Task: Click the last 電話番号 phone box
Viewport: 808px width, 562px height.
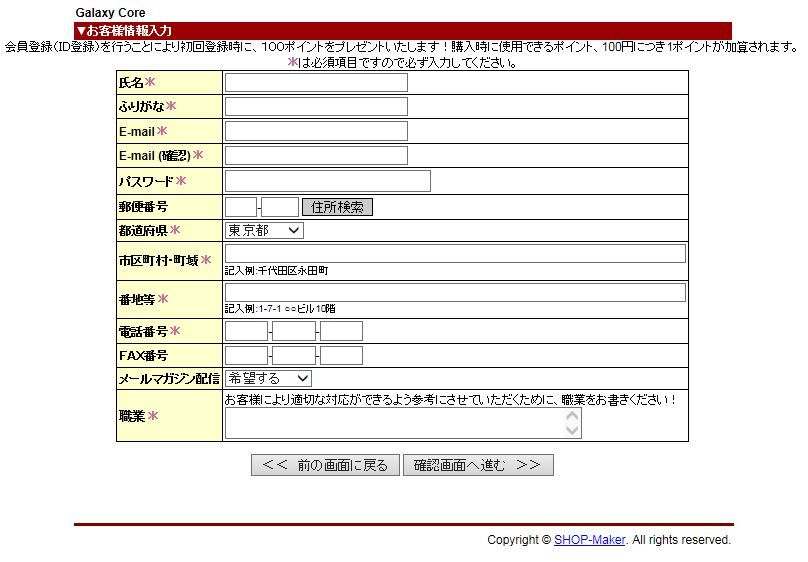Action: [341, 331]
